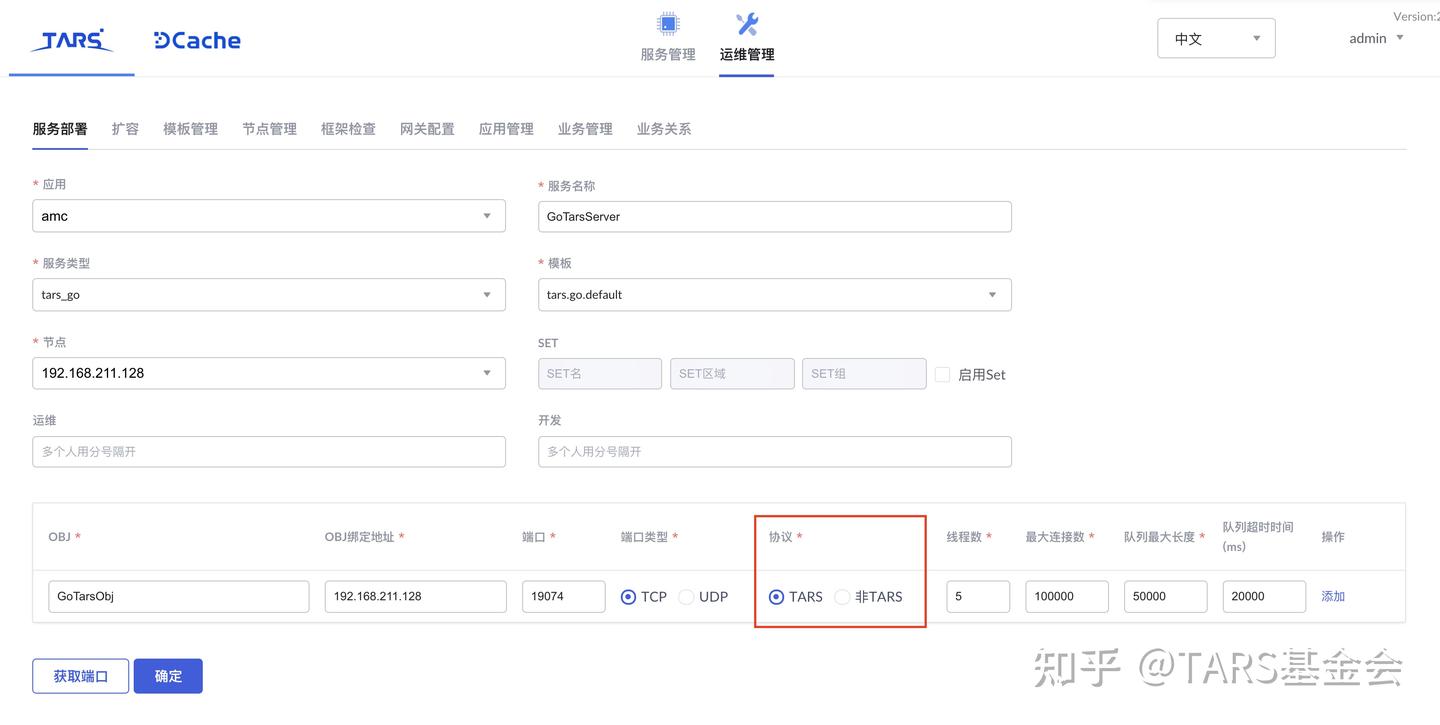Click the 节点 dropdown arrow
Viewport: 1440px width, 725px height.
pos(487,372)
